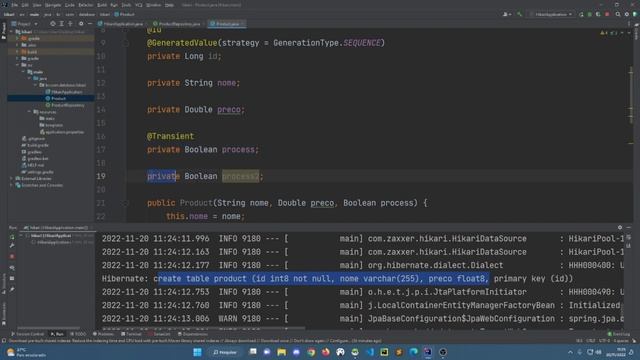Viewport: 640px width, 360px height.
Task: Open File Explorer from taskbar
Action: click(x=282, y=352)
